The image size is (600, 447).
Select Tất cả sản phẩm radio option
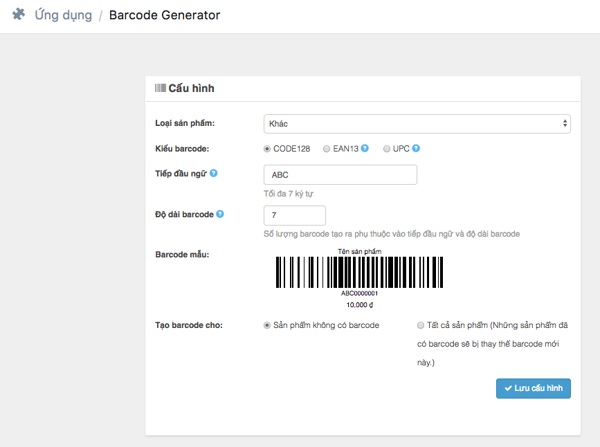click(x=421, y=325)
